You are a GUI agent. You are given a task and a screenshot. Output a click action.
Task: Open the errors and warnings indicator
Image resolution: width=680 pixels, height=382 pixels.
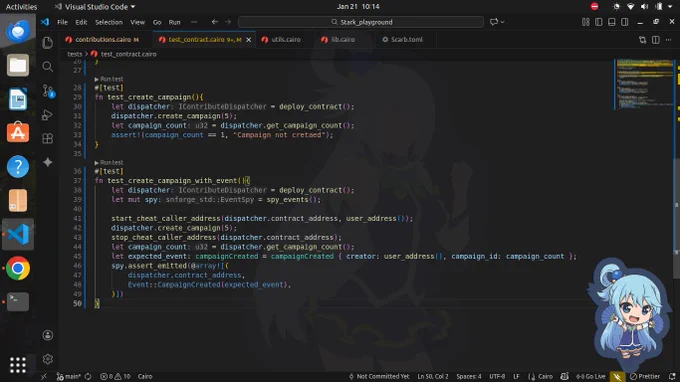coord(115,376)
